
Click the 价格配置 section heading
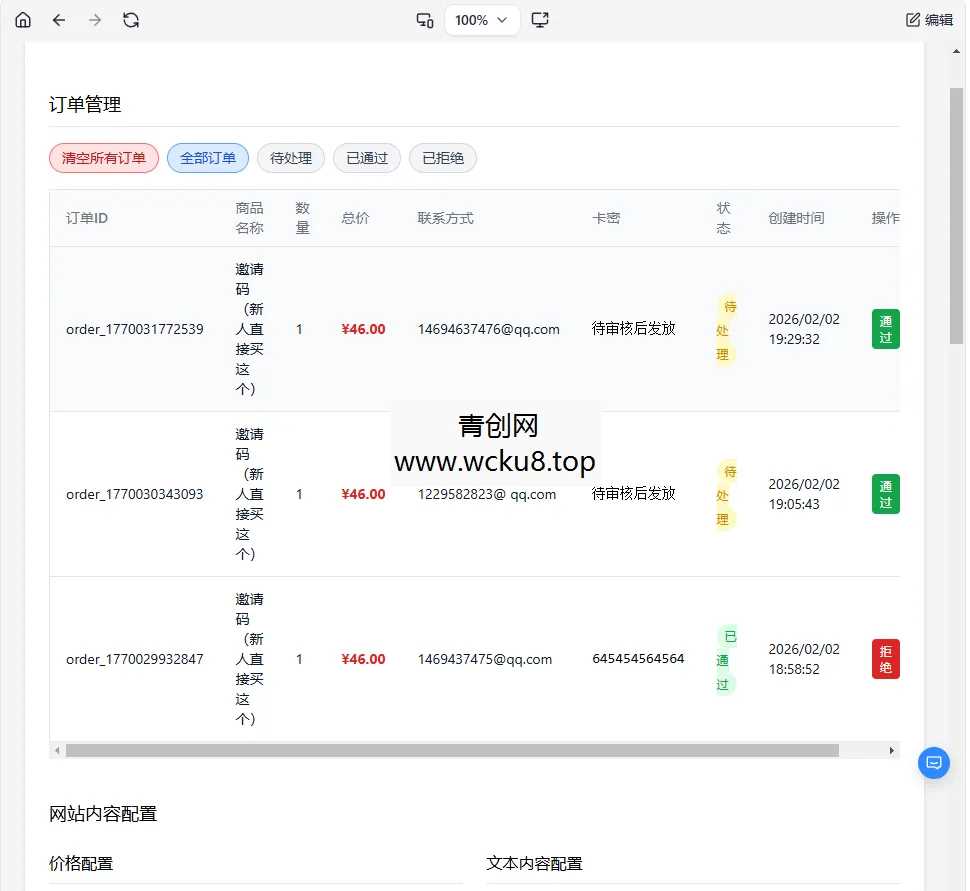(80, 863)
